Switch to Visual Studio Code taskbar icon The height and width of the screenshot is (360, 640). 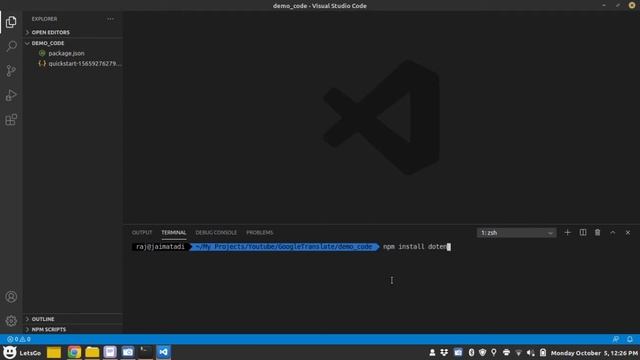[164, 352]
